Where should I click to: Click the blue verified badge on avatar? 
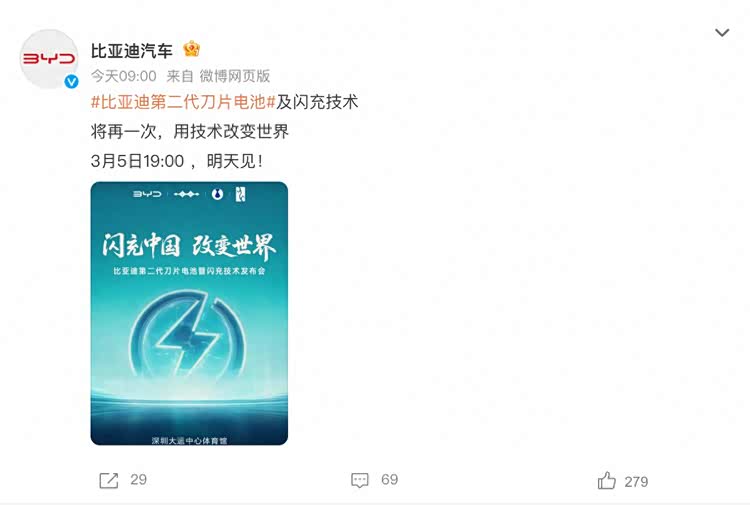click(x=71, y=82)
